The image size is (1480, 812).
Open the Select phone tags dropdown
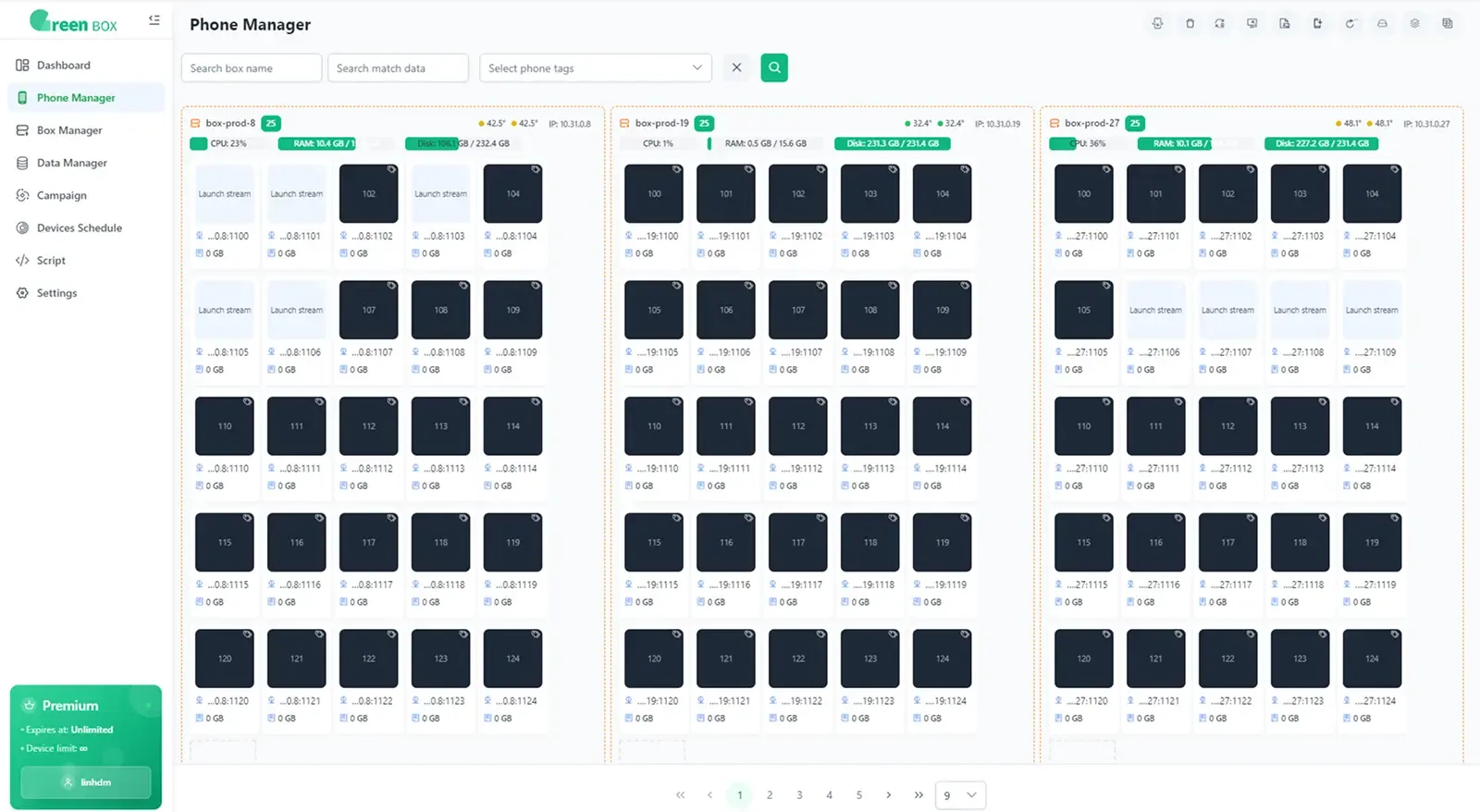tap(596, 68)
